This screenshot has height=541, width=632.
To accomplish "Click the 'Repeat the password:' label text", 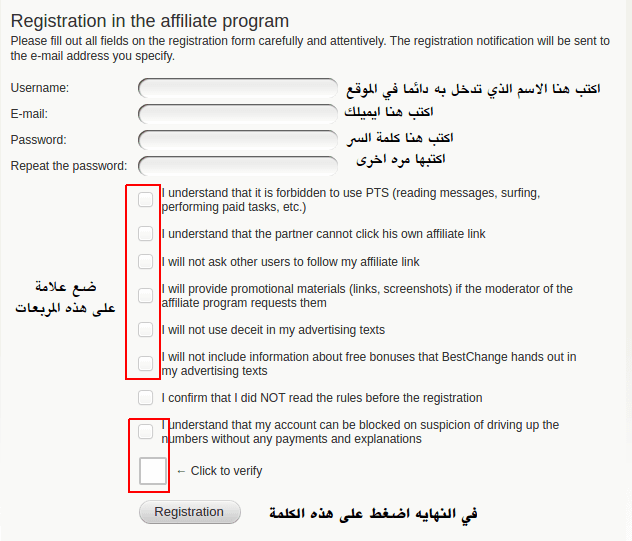I will pyautogui.click(x=69, y=166).
